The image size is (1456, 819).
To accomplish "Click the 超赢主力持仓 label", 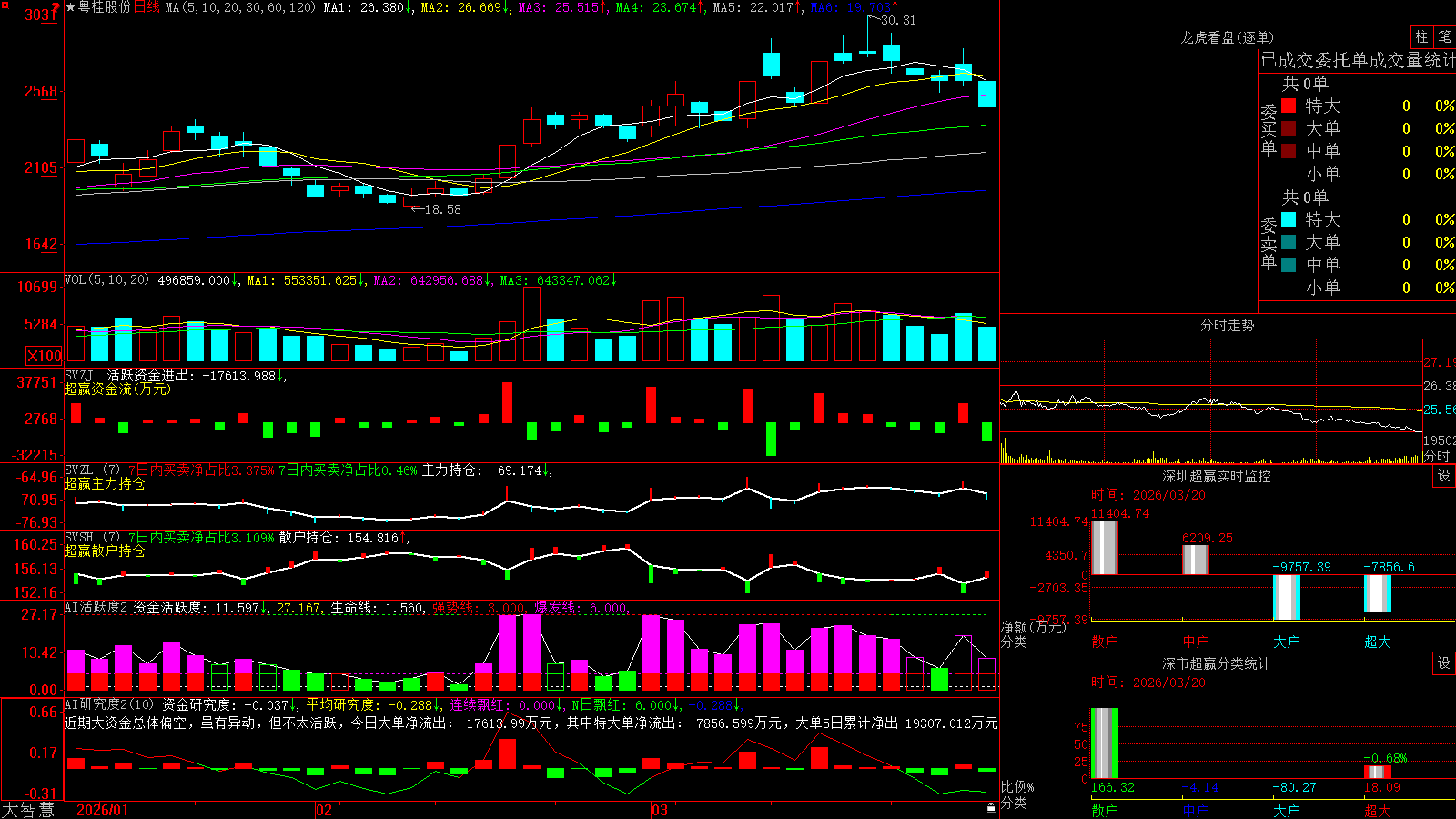I will [105, 483].
